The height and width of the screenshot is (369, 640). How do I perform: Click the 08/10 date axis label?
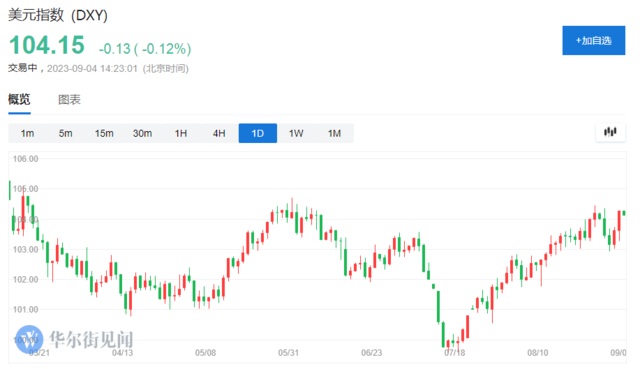coord(538,353)
